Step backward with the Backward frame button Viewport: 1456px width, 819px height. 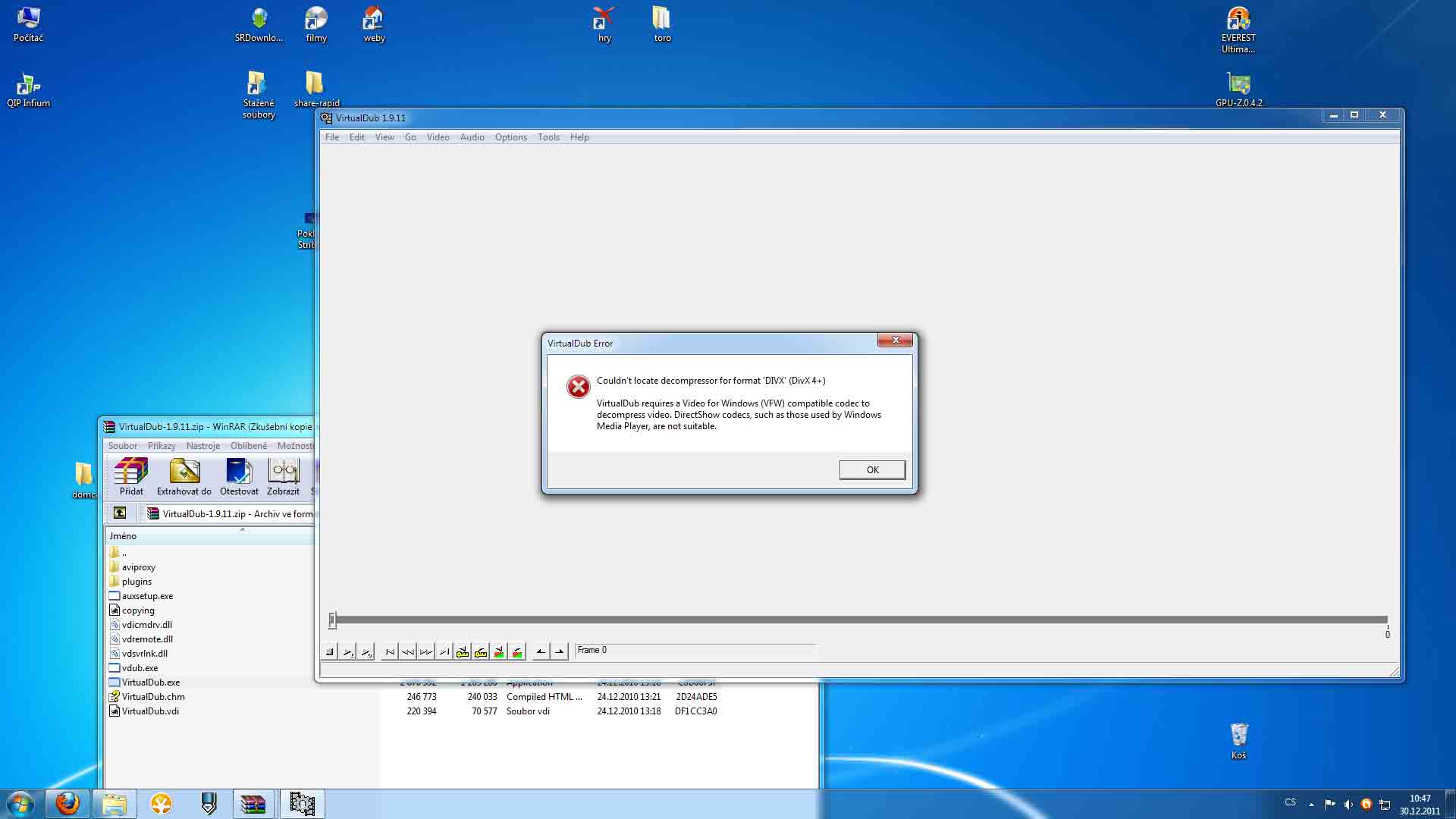click(408, 651)
